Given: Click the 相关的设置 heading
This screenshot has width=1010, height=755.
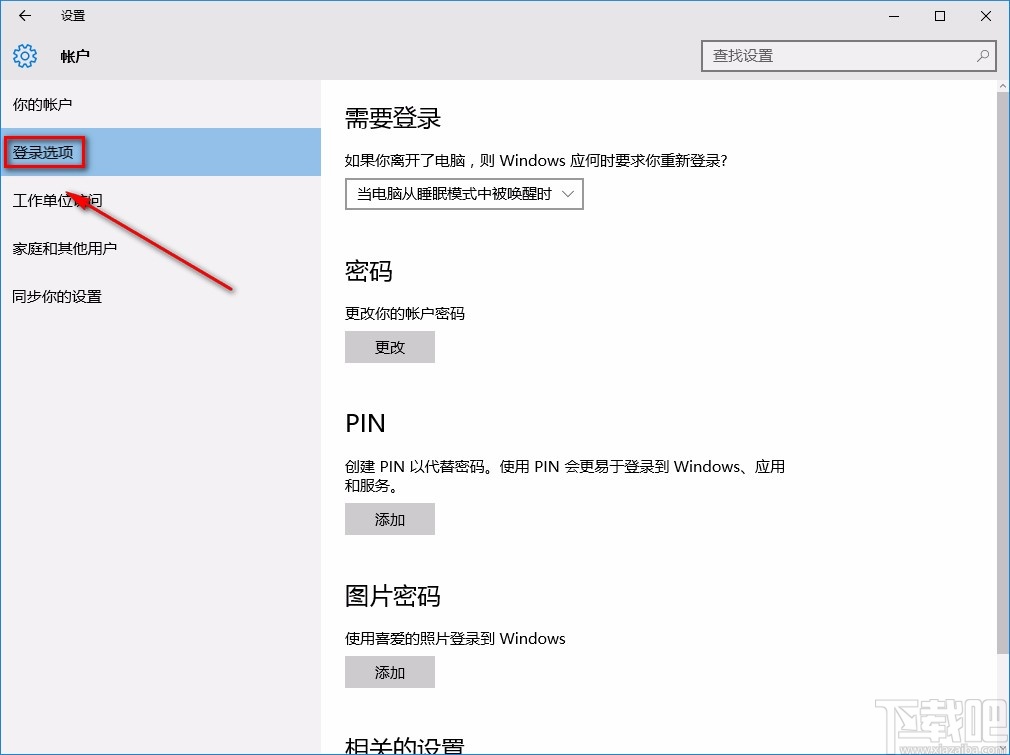Looking at the screenshot, I should [x=404, y=745].
